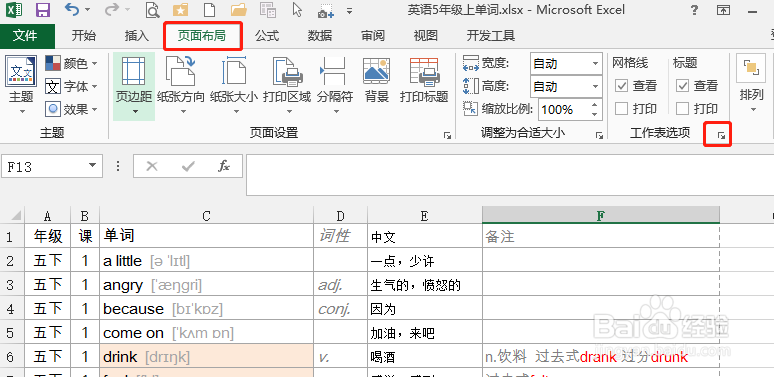
Task: Select all cells with corner triangle
Action: (13, 215)
